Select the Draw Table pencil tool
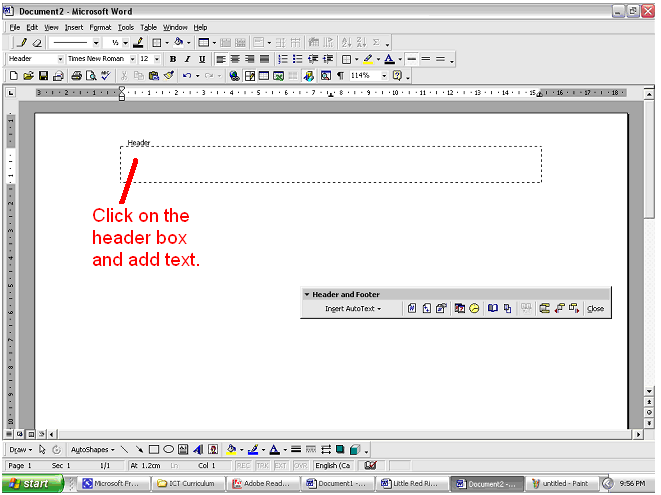661x495 pixels. (23, 43)
